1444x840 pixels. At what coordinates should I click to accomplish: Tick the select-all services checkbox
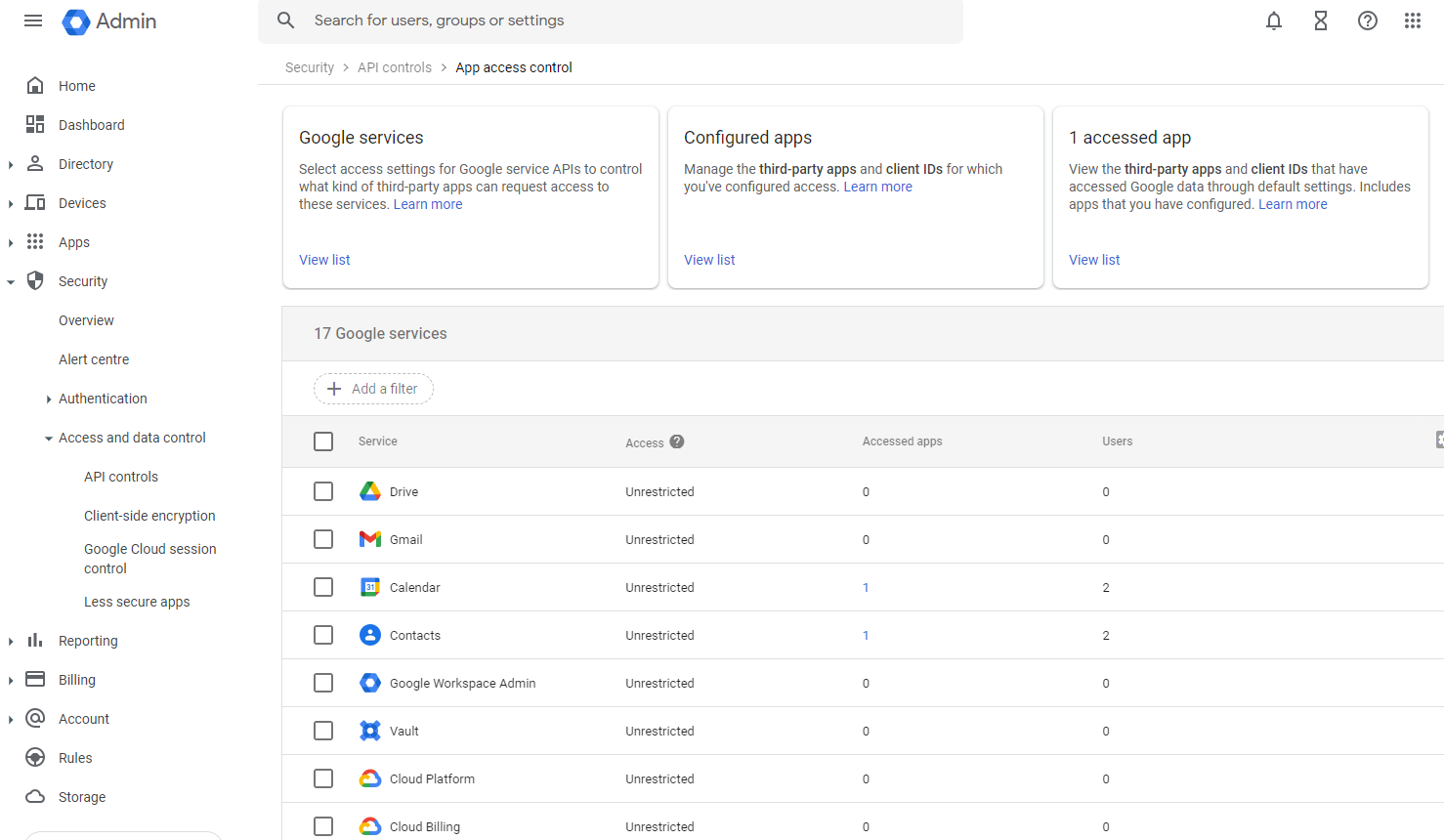323,441
